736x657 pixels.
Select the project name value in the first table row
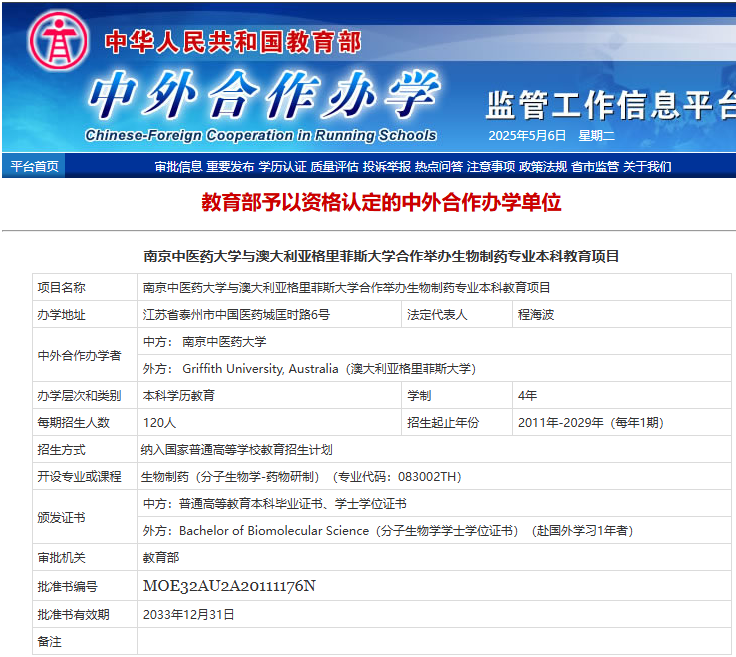click(346, 287)
